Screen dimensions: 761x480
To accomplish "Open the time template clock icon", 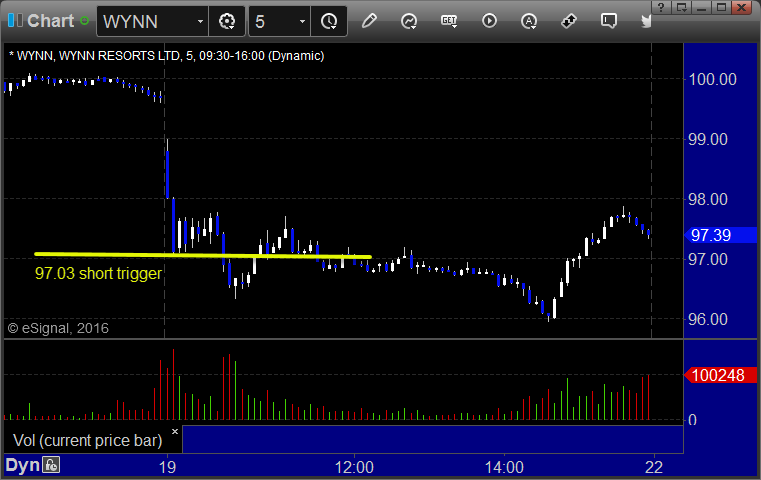I will pyautogui.click(x=329, y=21).
